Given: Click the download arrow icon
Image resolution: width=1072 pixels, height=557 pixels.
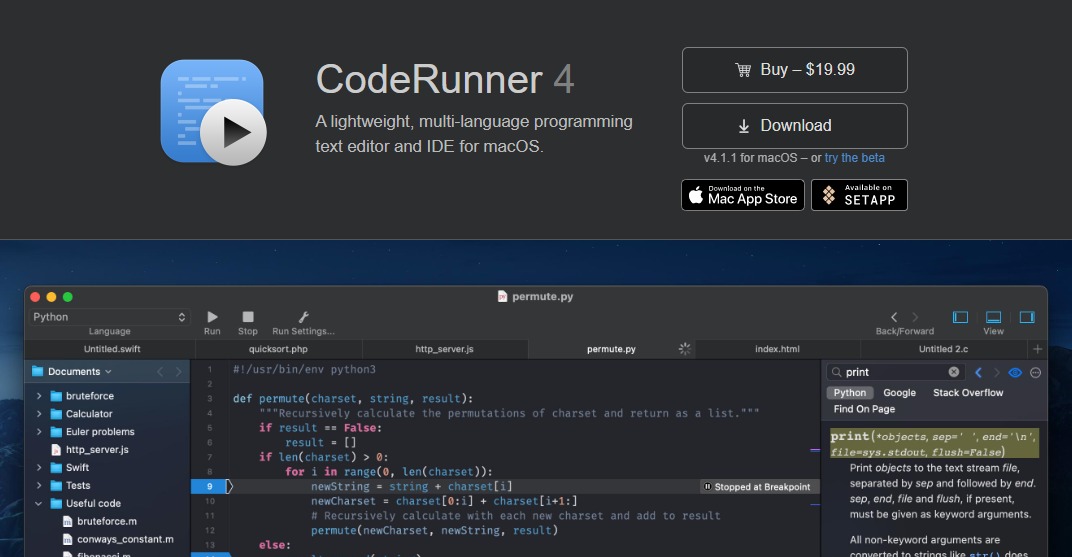Looking at the screenshot, I should [x=744, y=126].
